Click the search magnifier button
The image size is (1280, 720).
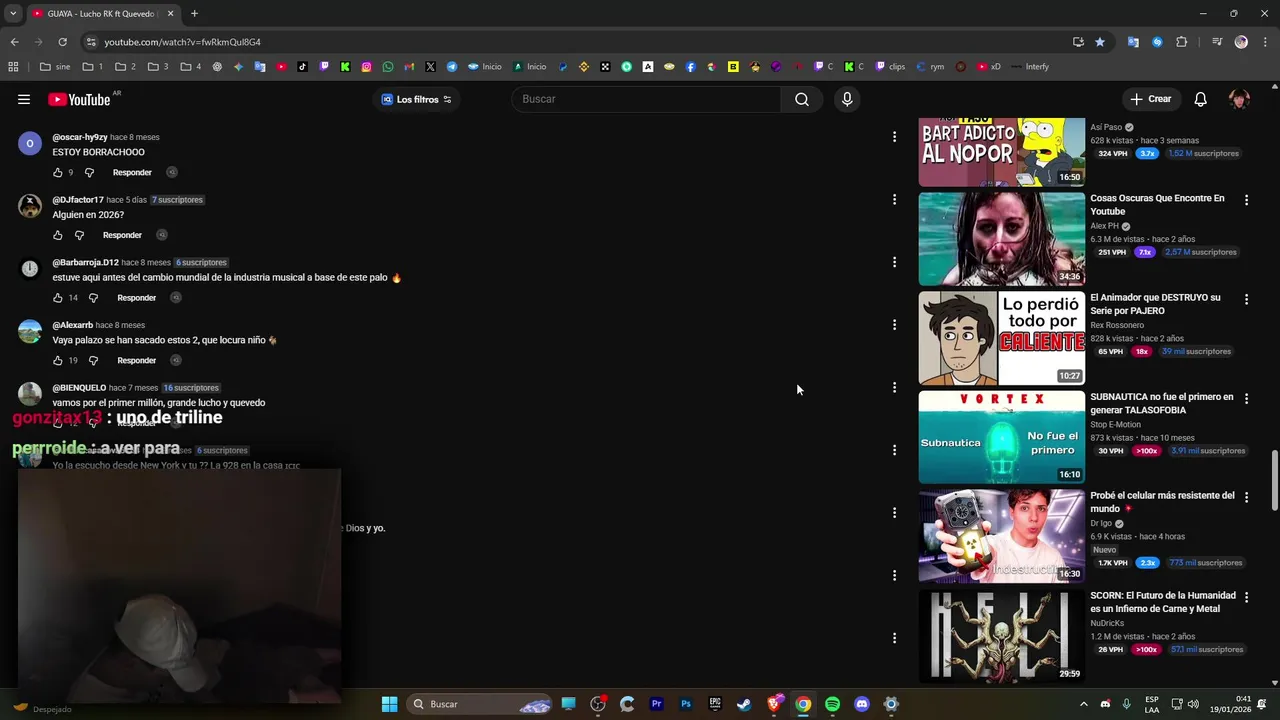coord(802,99)
